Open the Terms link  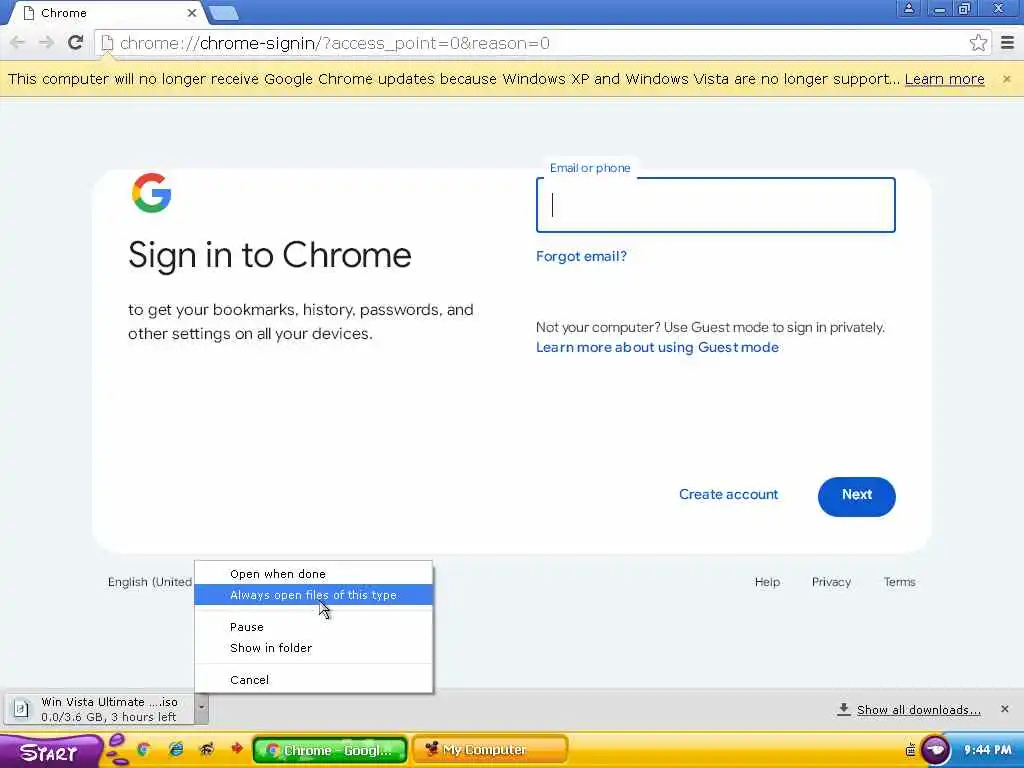pyautogui.click(x=899, y=582)
